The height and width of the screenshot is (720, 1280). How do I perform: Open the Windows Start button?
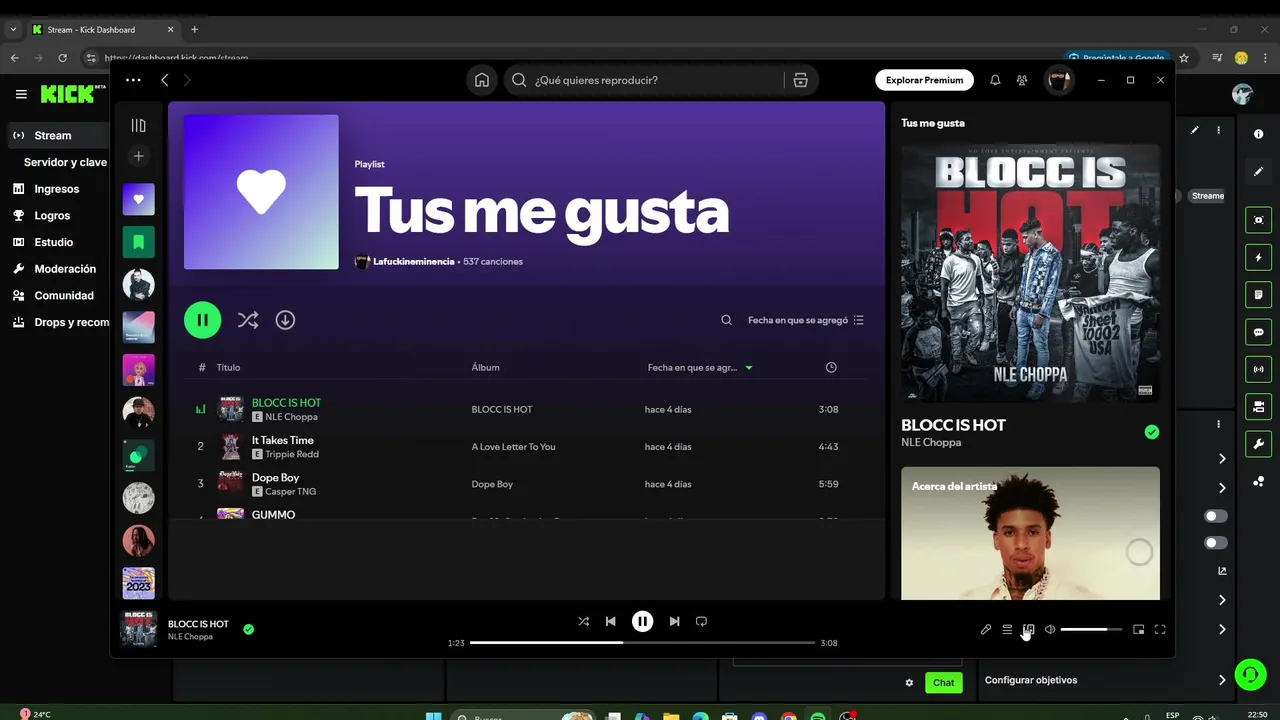coord(433,716)
